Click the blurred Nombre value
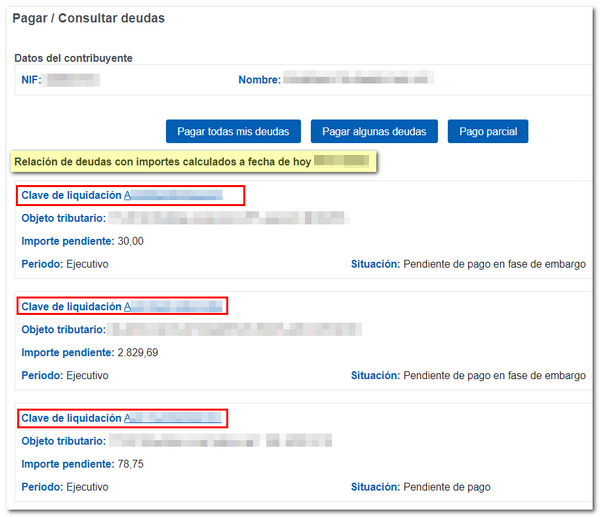This screenshot has width=600, height=517. click(x=357, y=79)
